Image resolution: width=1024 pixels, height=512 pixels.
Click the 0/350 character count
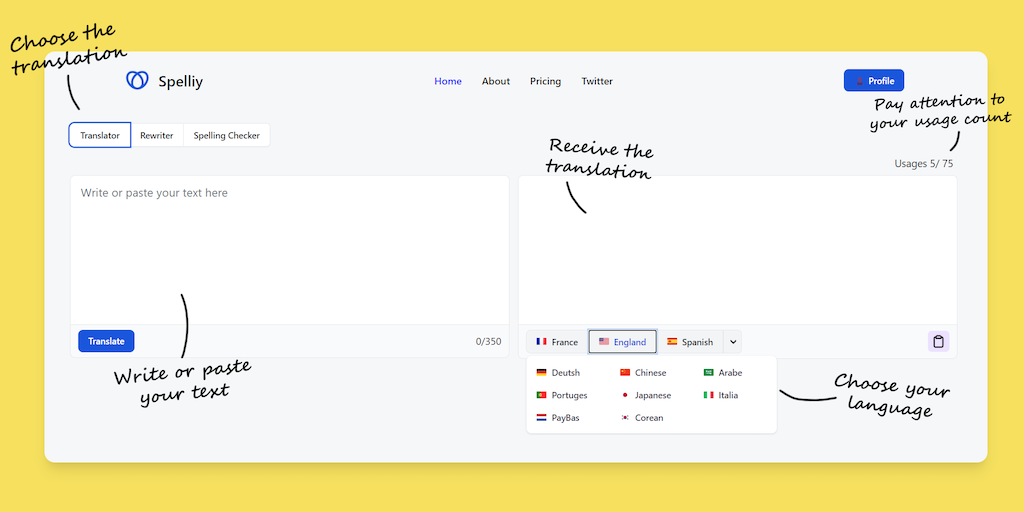pos(488,341)
